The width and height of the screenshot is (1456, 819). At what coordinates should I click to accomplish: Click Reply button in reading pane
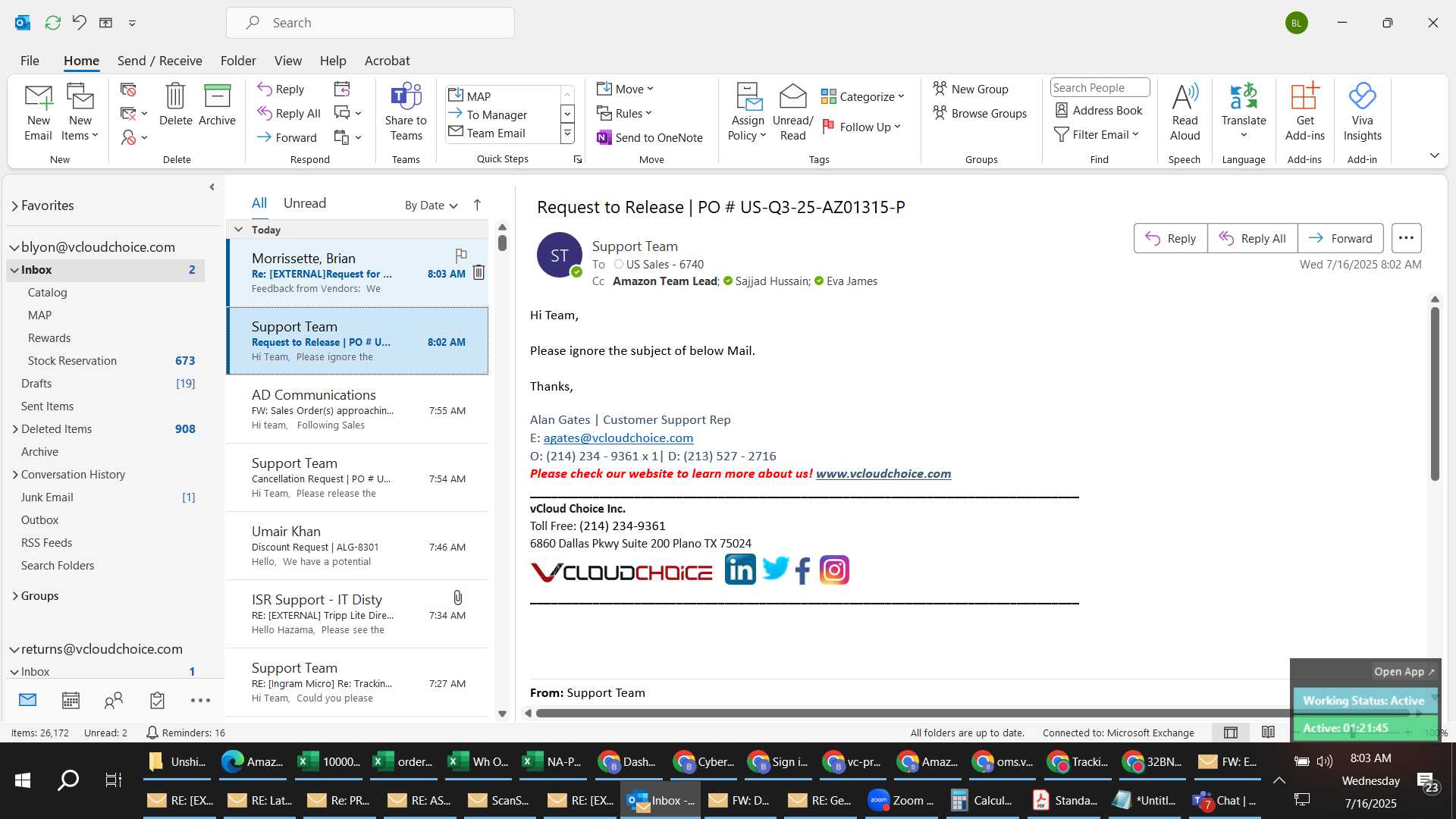pos(1170,238)
